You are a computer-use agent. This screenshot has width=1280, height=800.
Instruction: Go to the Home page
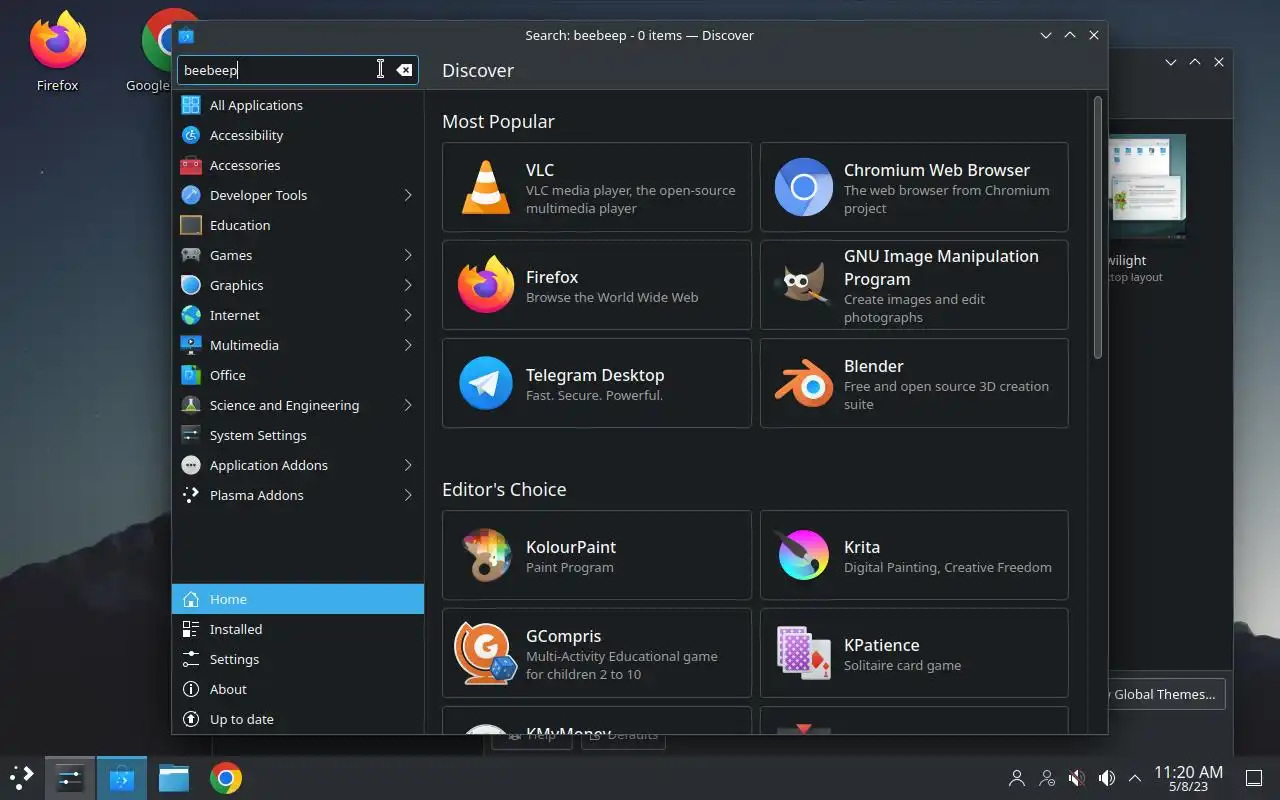tap(298, 599)
